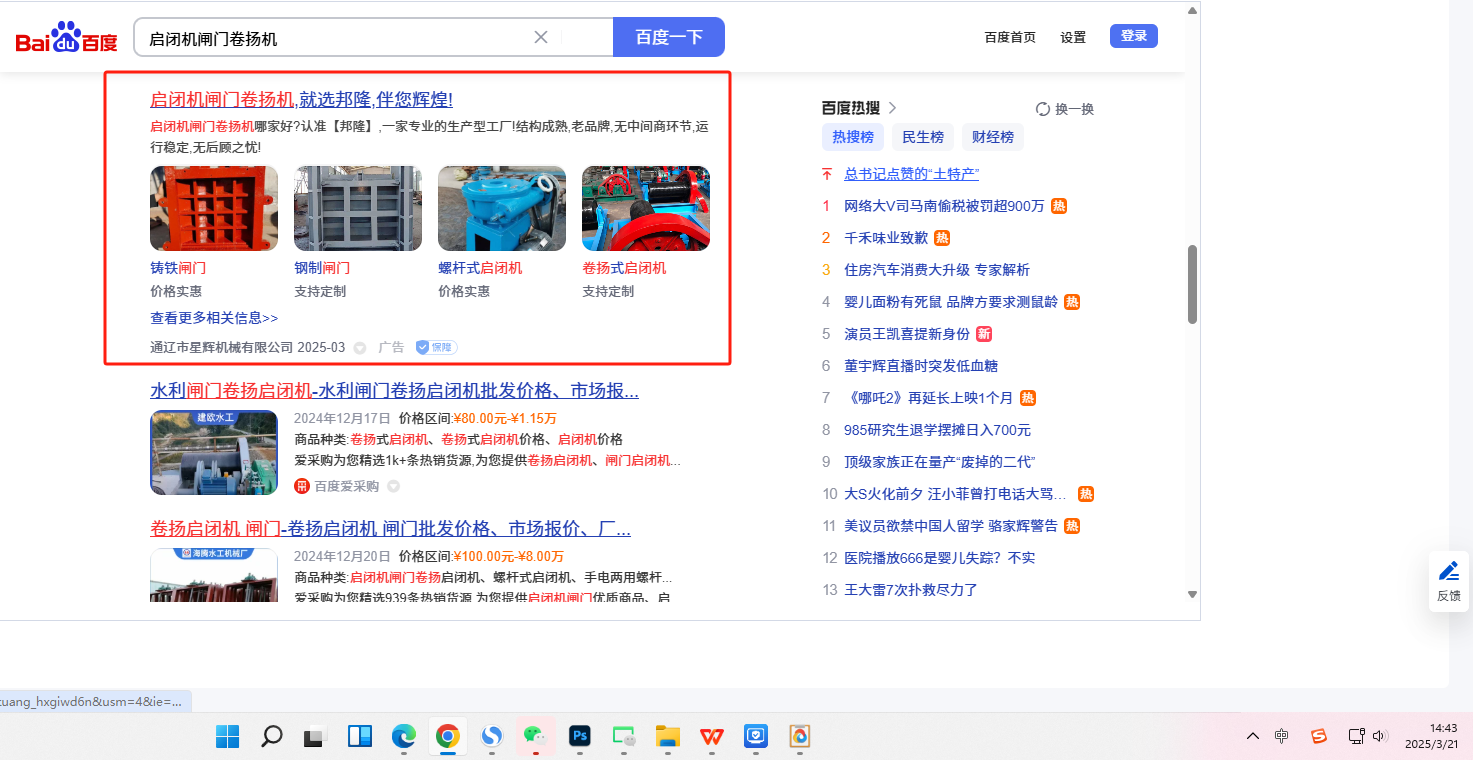Click the 登录 login button
The height and width of the screenshot is (760, 1473).
pyautogui.click(x=1133, y=36)
